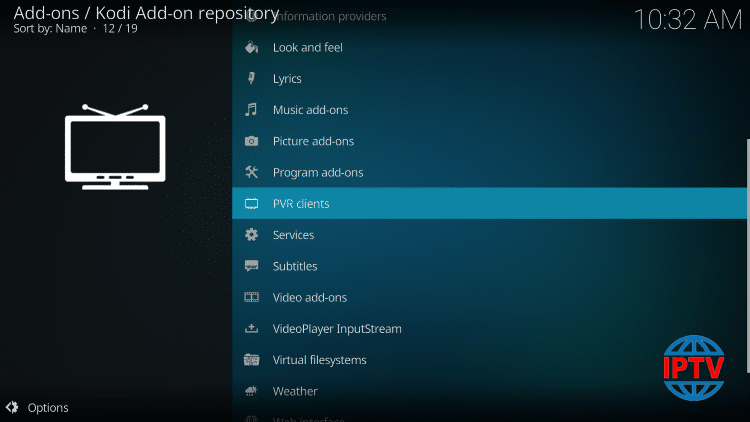This screenshot has height=422, width=750.
Task: Choose the Video add-ons text label
Action: [x=309, y=297]
